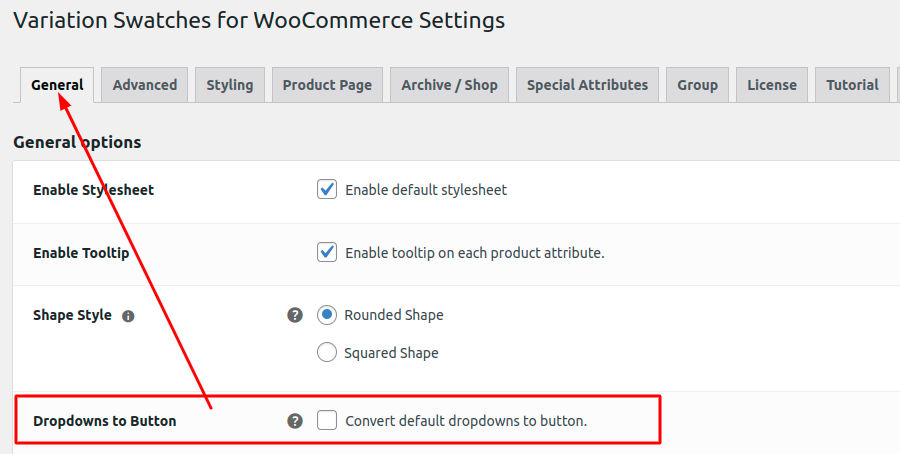Go to the Styling tab
The width and height of the screenshot is (900, 454).
tap(230, 85)
